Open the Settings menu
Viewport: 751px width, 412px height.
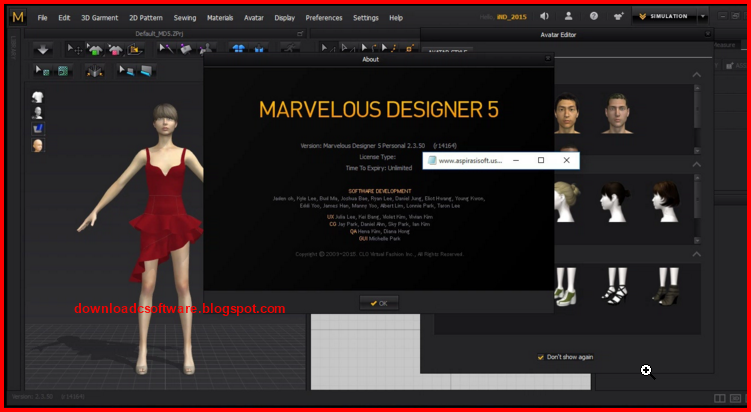(366, 18)
